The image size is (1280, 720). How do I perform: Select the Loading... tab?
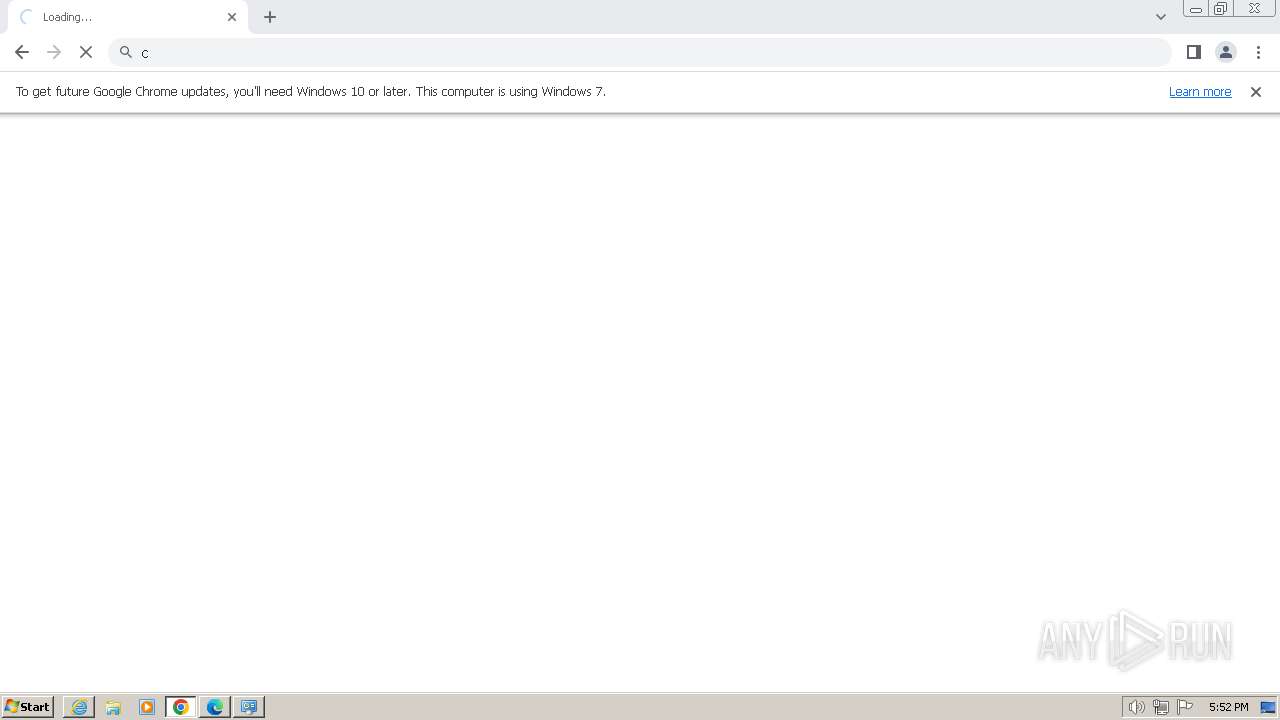pos(128,17)
